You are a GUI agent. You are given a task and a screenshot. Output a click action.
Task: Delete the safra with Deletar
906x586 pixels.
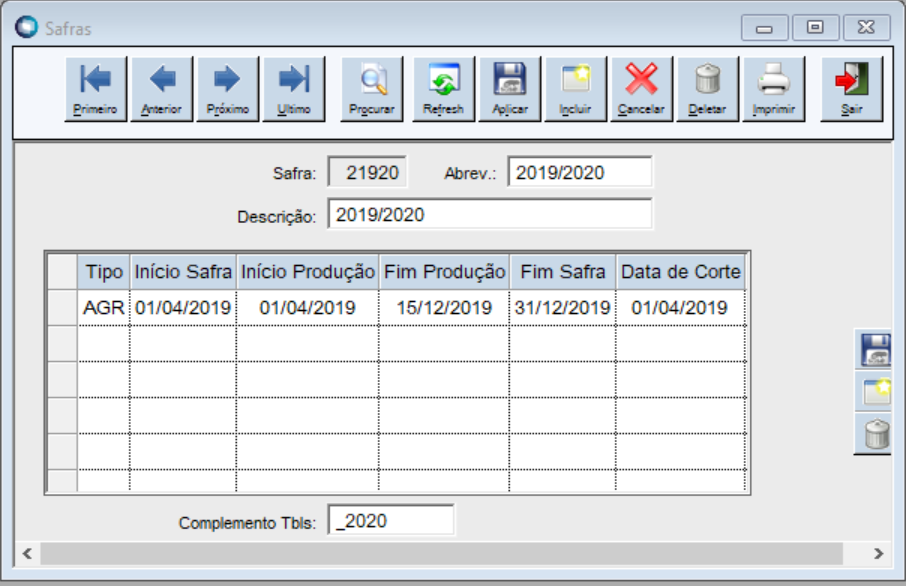coord(708,89)
